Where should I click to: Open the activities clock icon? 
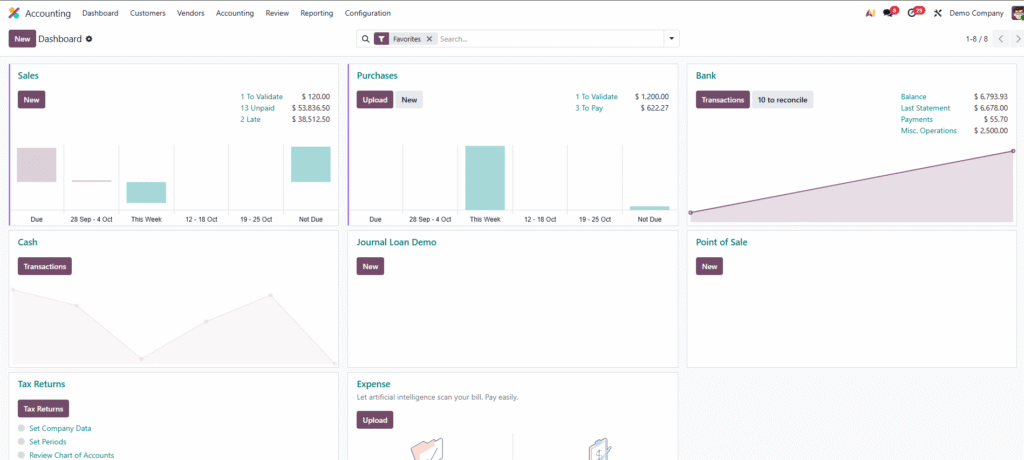[x=912, y=13]
